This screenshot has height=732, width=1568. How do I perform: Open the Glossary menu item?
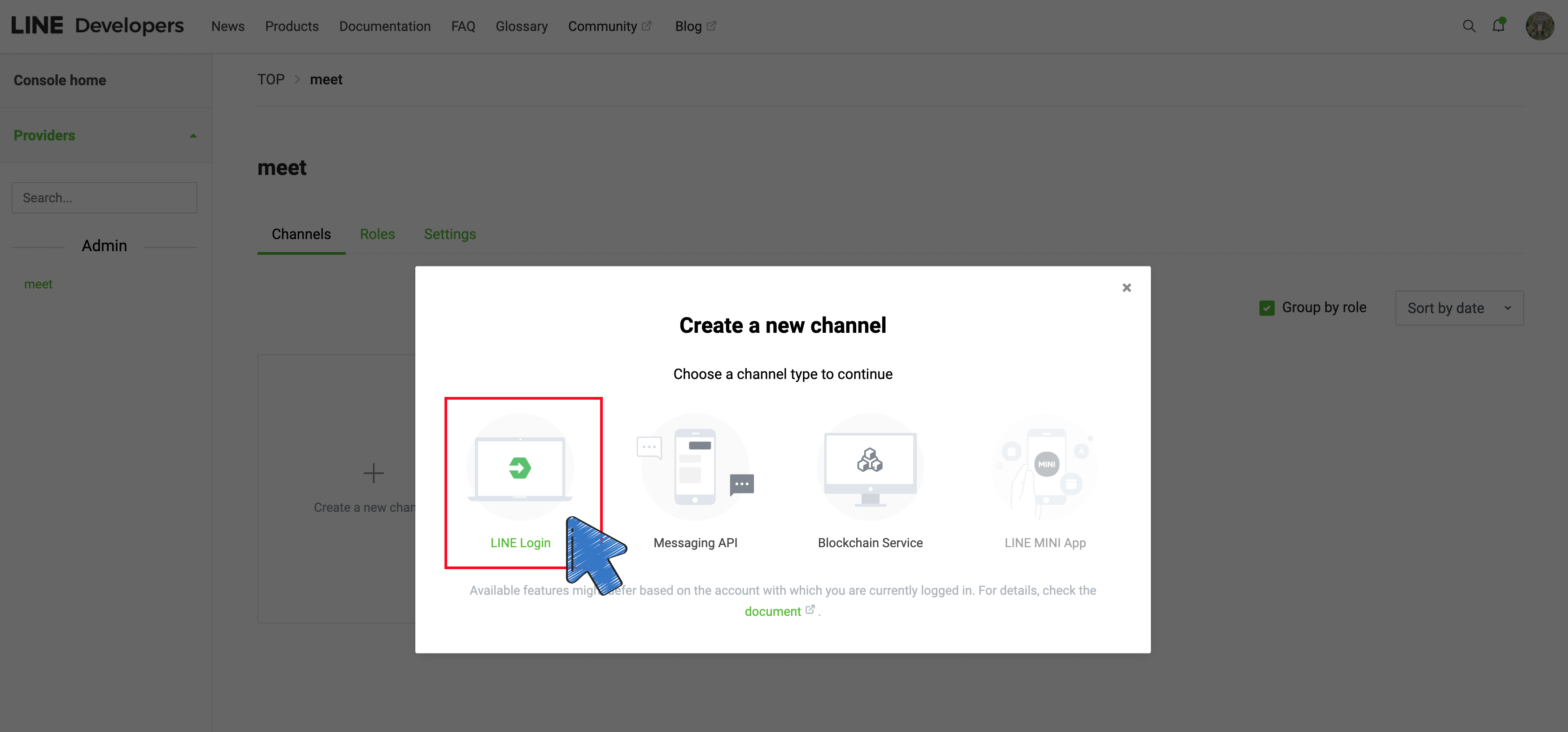pyautogui.click(x=521, y=26)
